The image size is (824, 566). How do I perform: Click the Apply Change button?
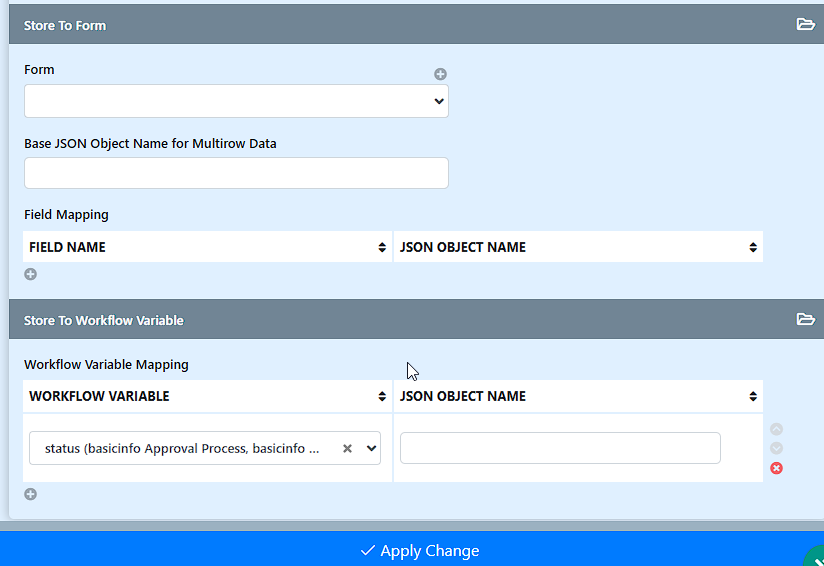click(x=420, y=550)
